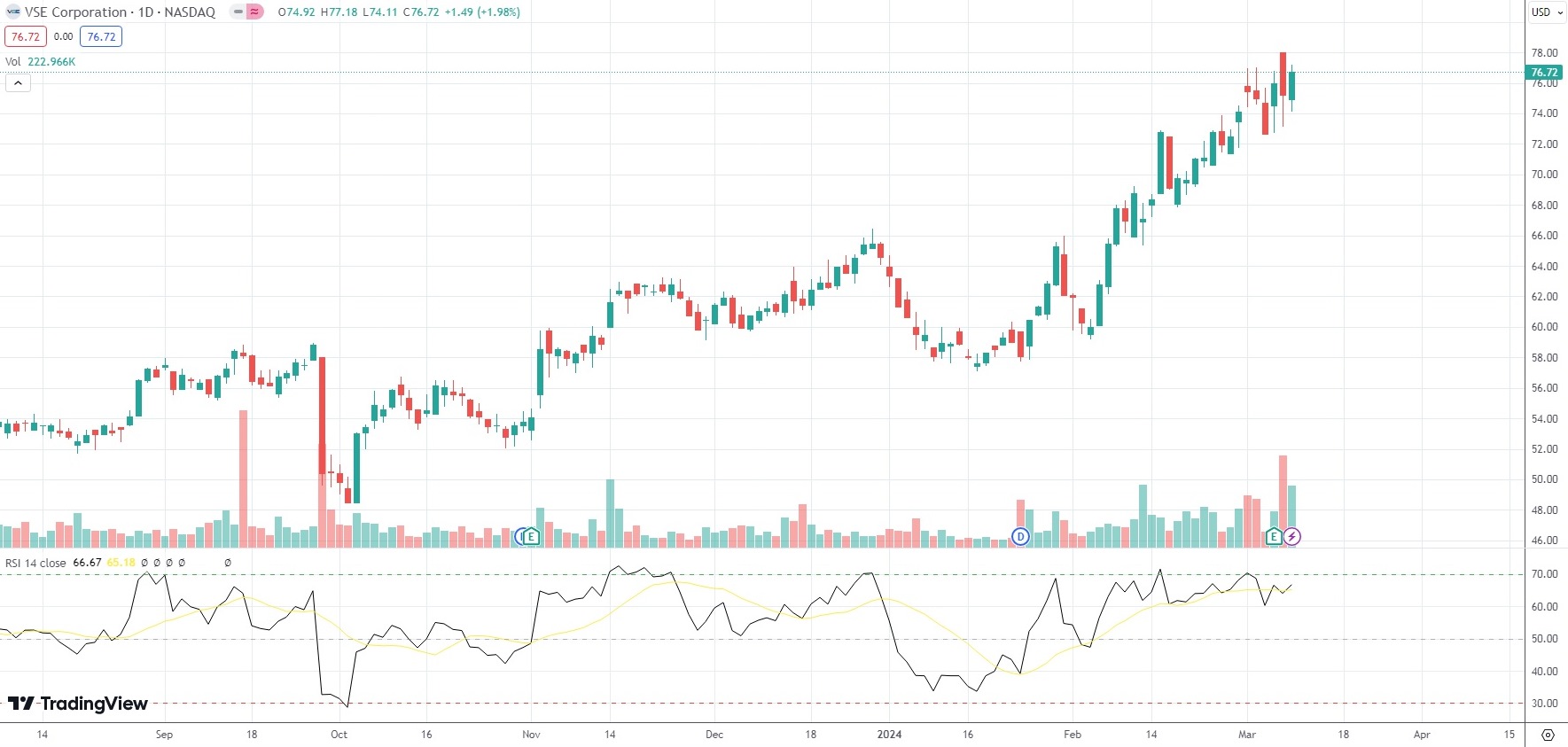Select the RSI 14 close legend
The image size is (1568, 747).
coord(35,563)
